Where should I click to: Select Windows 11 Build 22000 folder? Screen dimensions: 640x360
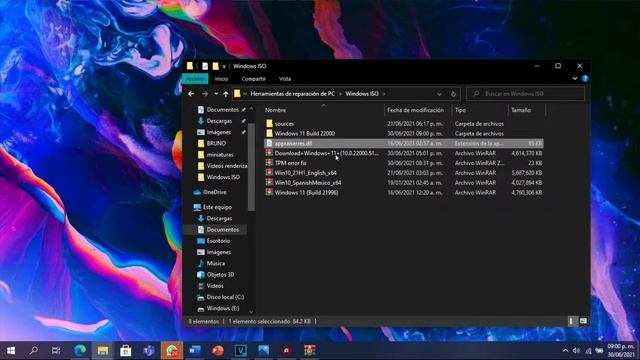coord(304,133)
